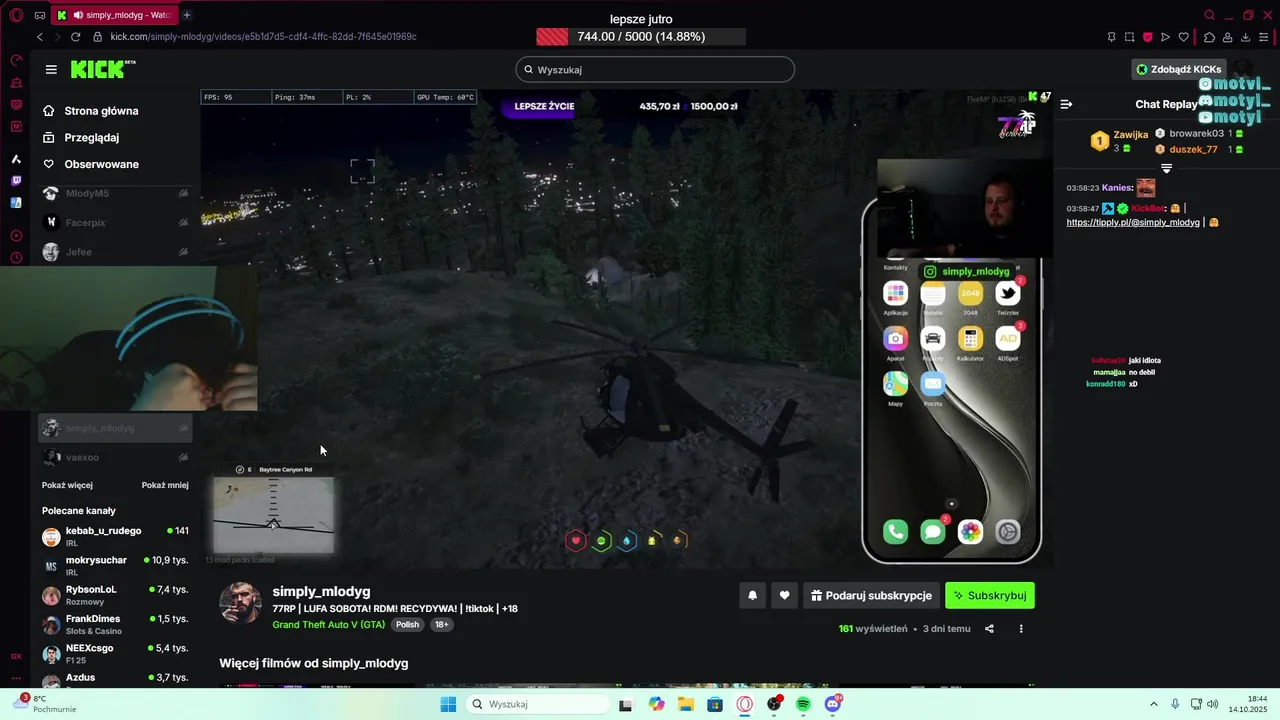Screen dimensions: 1280x720
Task: Click the 18+ tag
Action: (x=441, y=624)
